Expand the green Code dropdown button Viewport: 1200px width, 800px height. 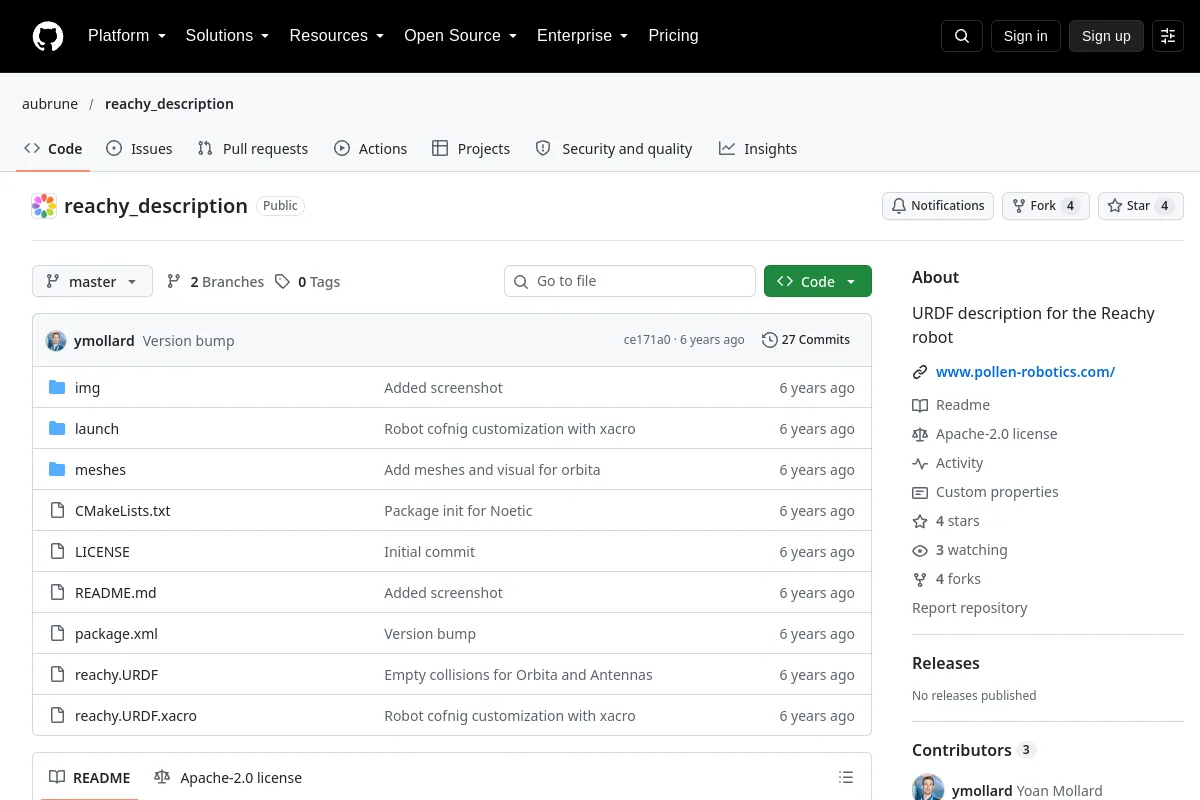(818, 282)
